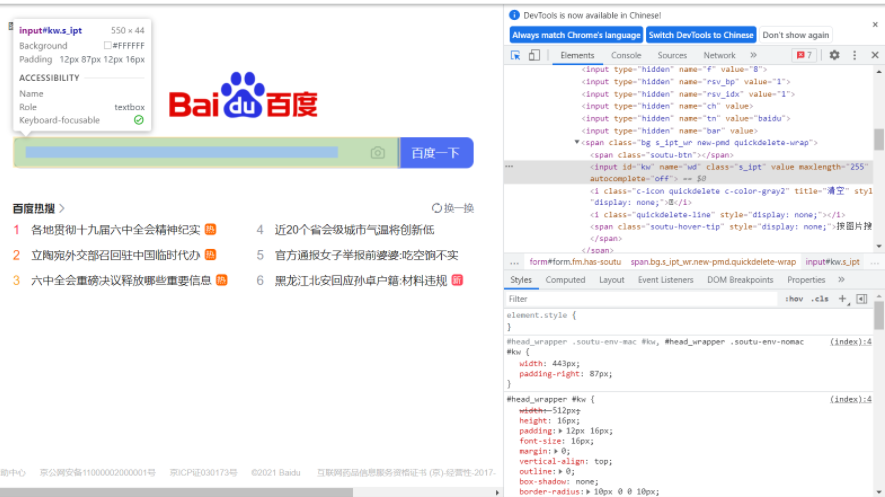Open the Layout sub-tab
885x497 pixels.
(611, 280)
